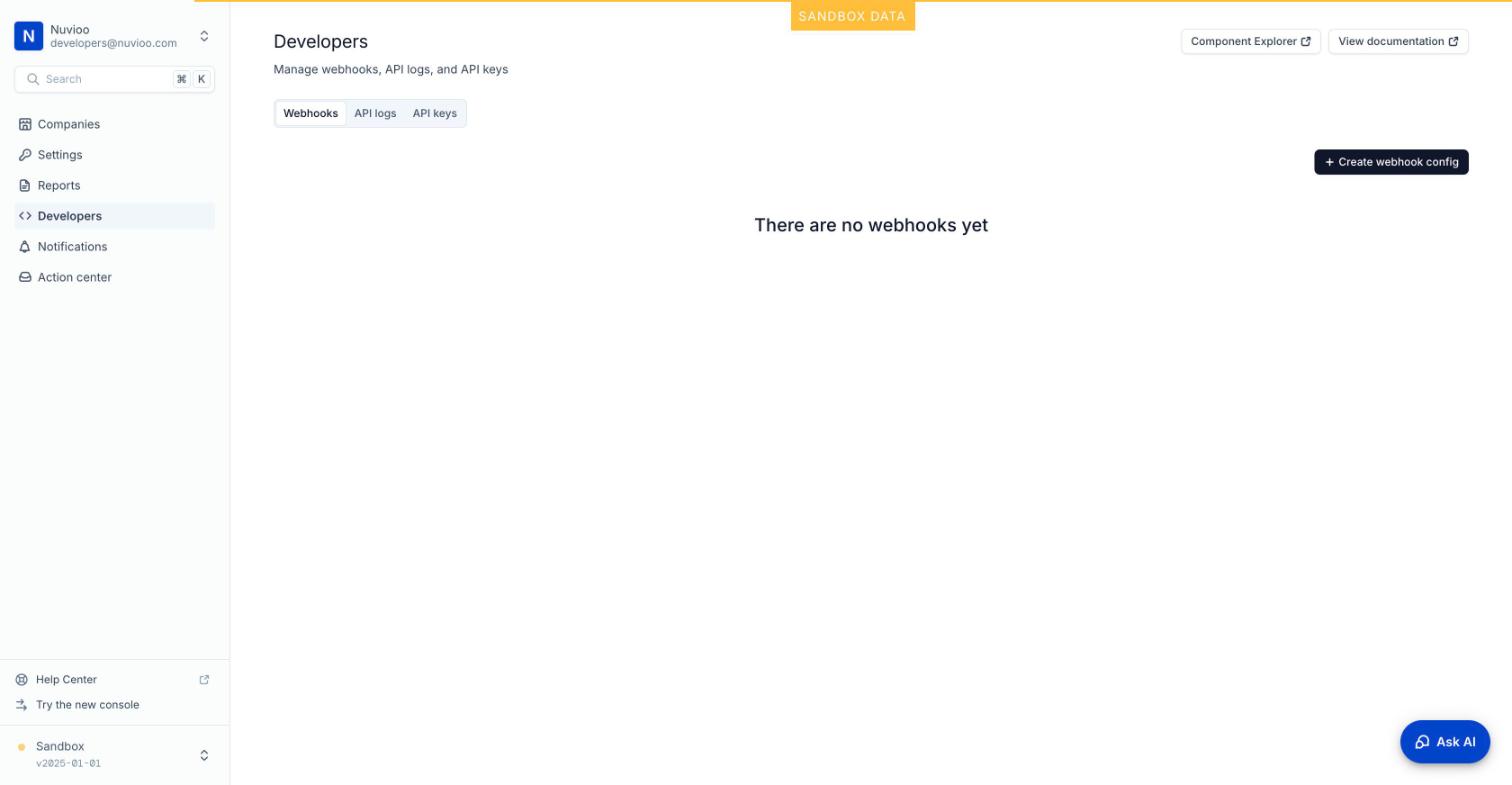
Task: Click the developers@nuvioo.com email text
Action: tap(114, 44)
